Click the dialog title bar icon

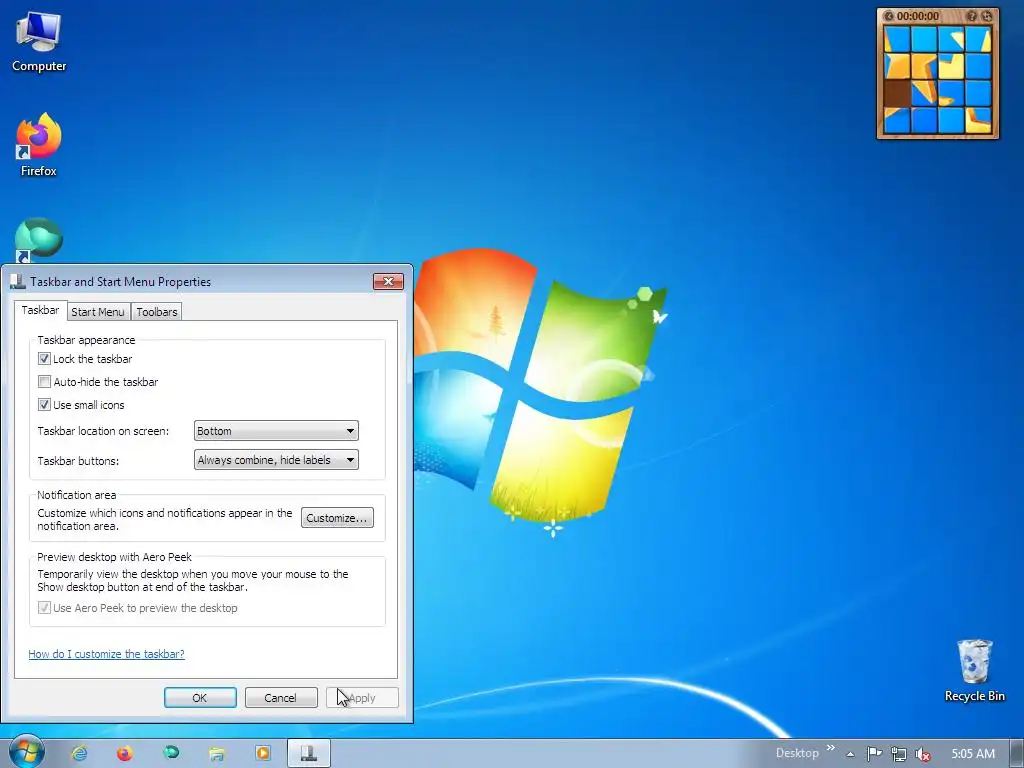(18, 281)
